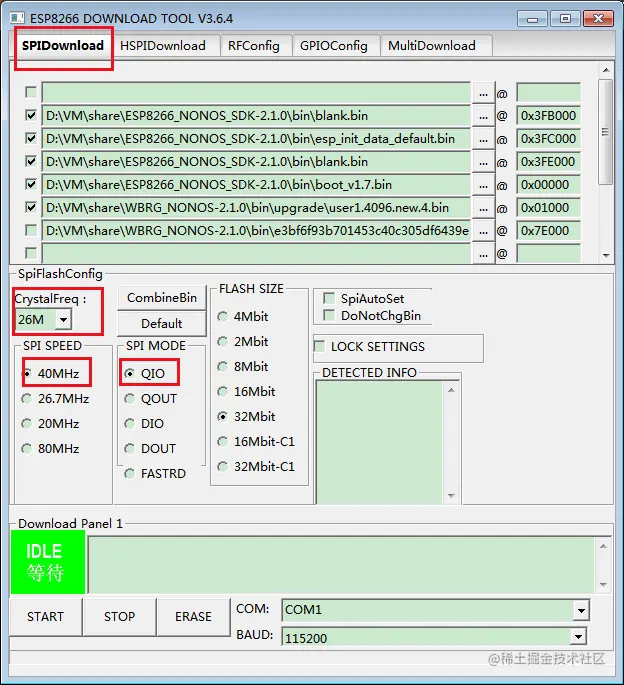Click address field showing 0x01000

pos(548,208)
